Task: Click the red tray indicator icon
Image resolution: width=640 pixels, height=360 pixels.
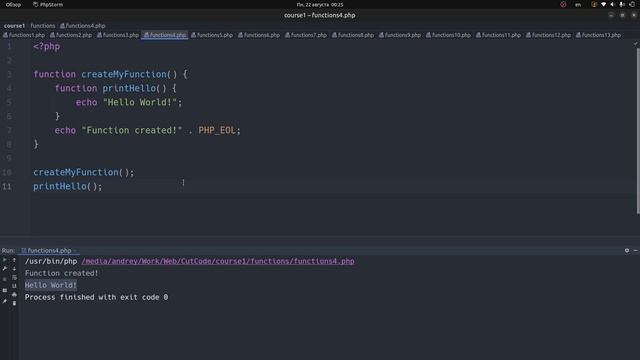Action: coord(563,4)
